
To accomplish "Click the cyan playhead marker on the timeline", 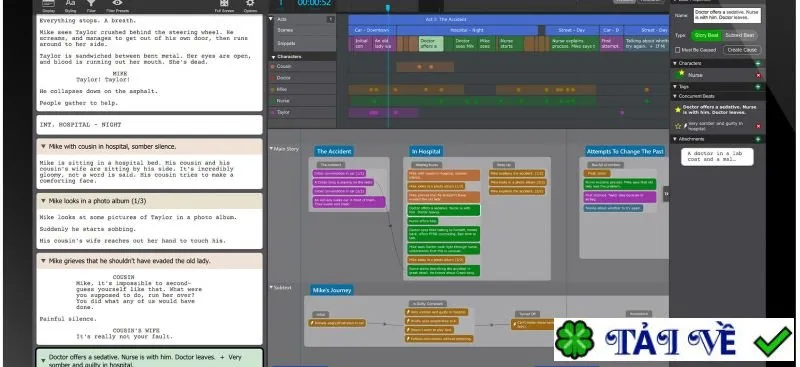I will (388, 8).
